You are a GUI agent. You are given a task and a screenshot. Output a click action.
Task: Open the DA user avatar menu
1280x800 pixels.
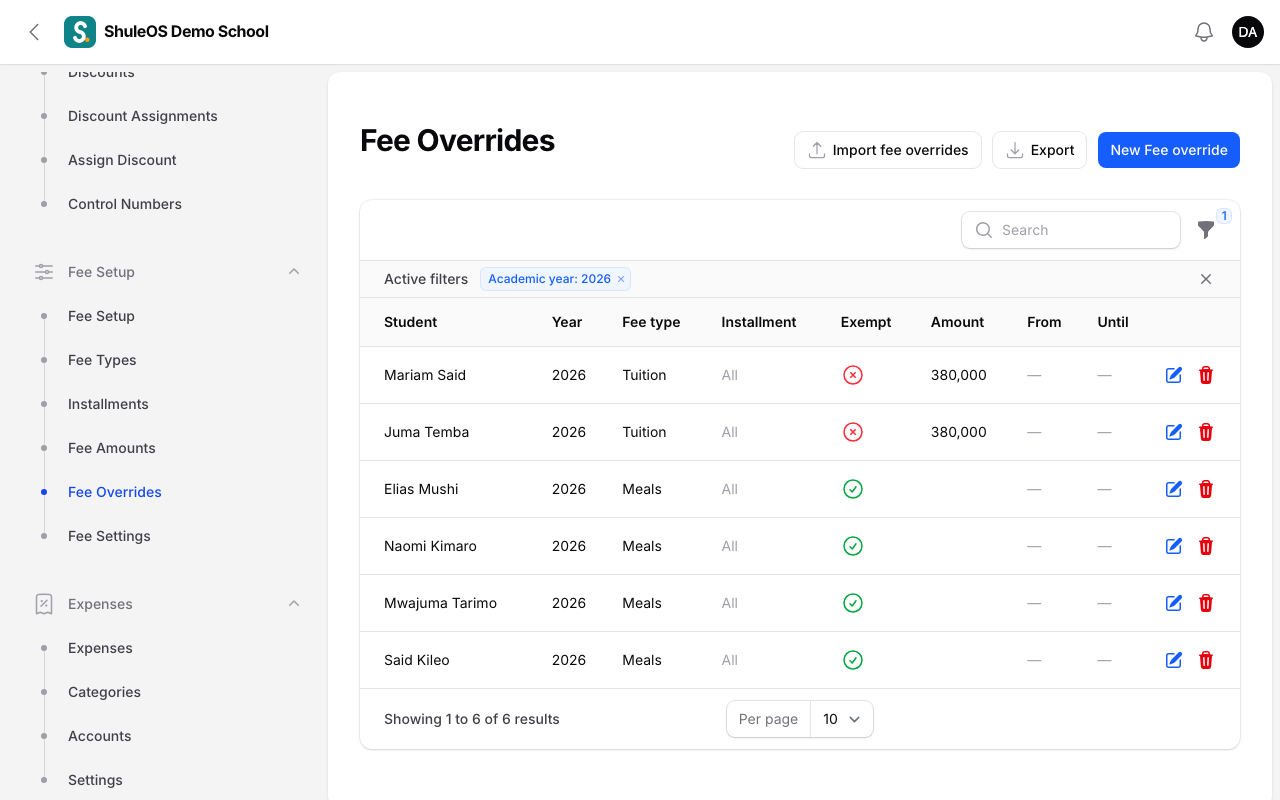point(1248,32)
